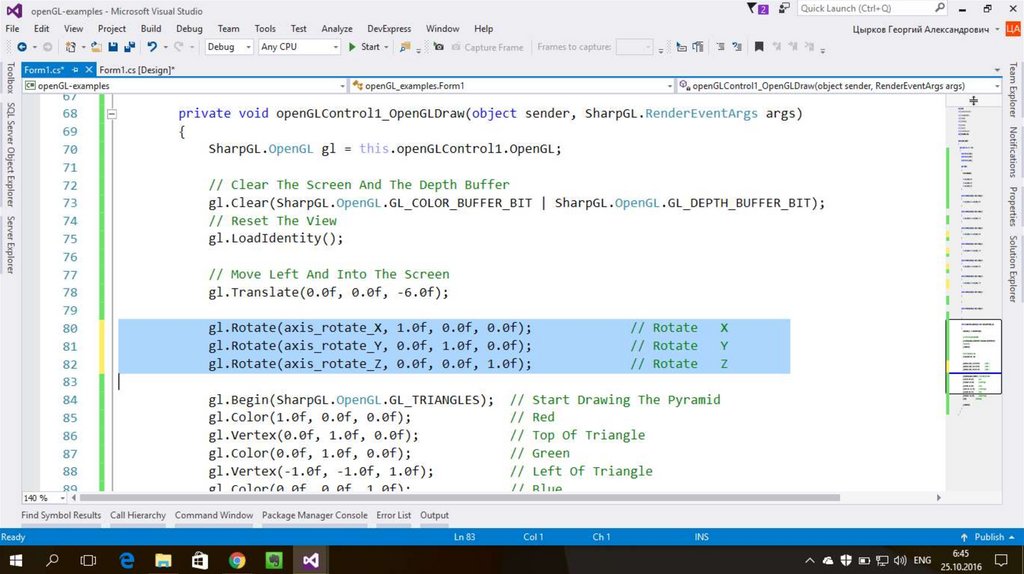Open the Analyze menu

(x=337, y=29)
